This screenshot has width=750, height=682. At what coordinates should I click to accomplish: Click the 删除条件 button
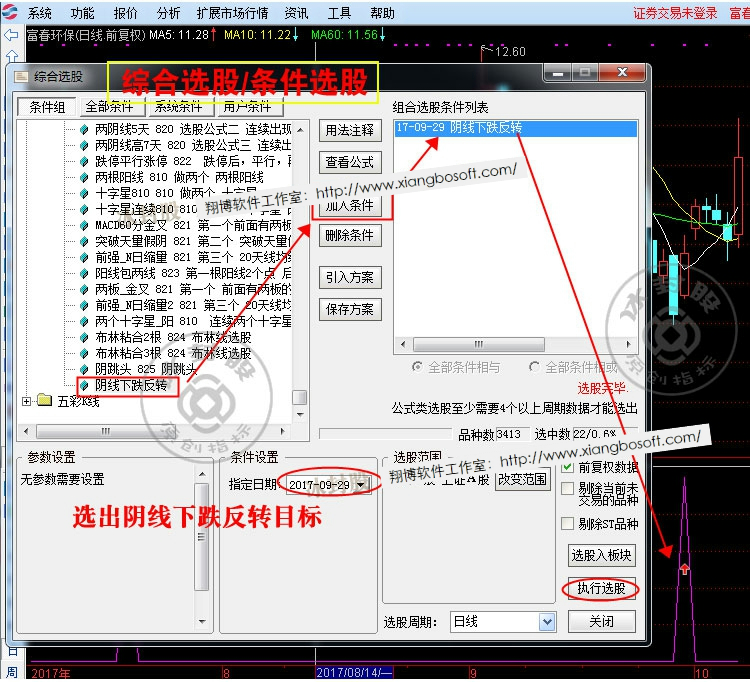[x=350, y=235]
